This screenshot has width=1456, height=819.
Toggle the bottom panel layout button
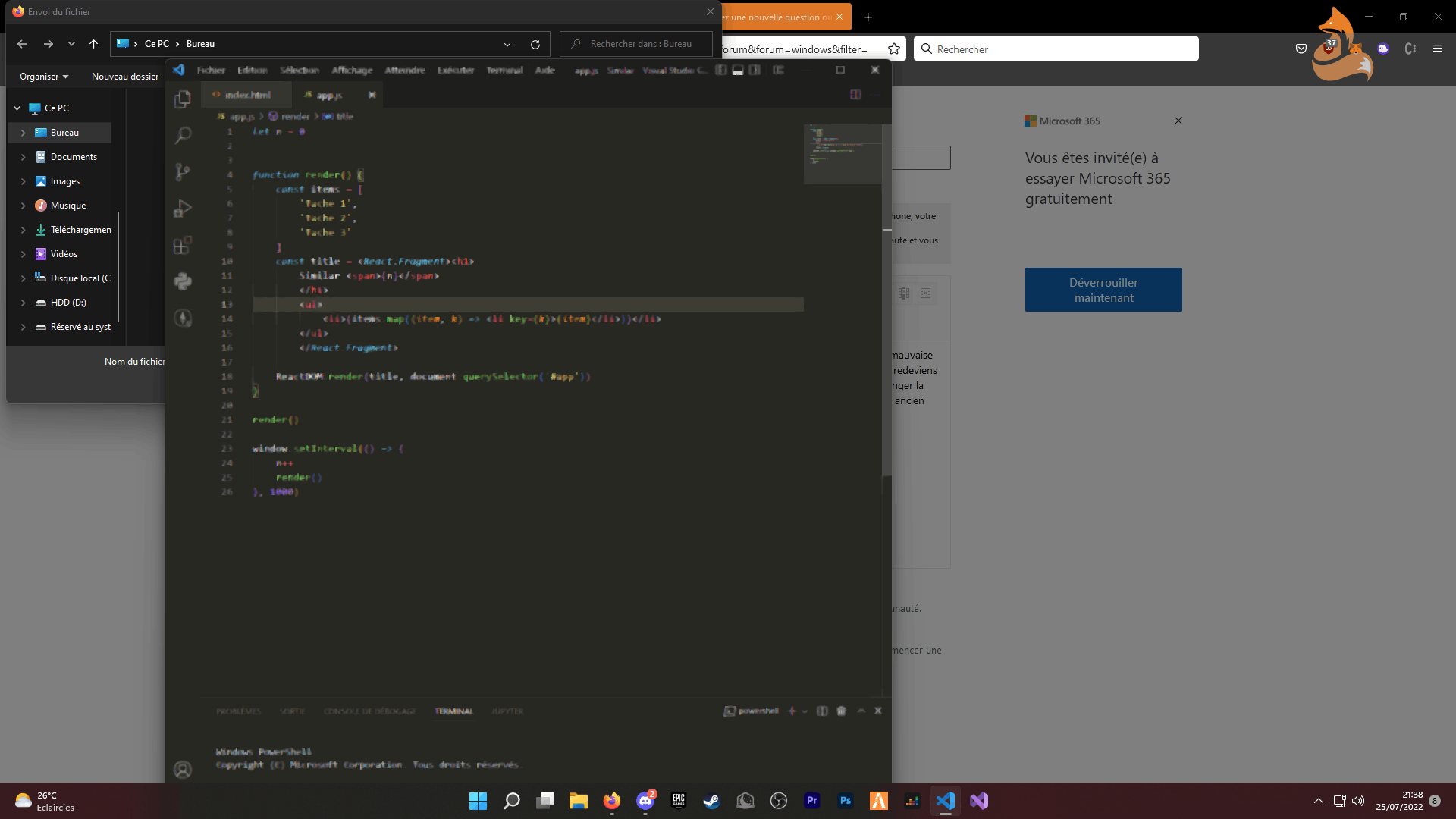pyautogui.click(x=737, y=70)
